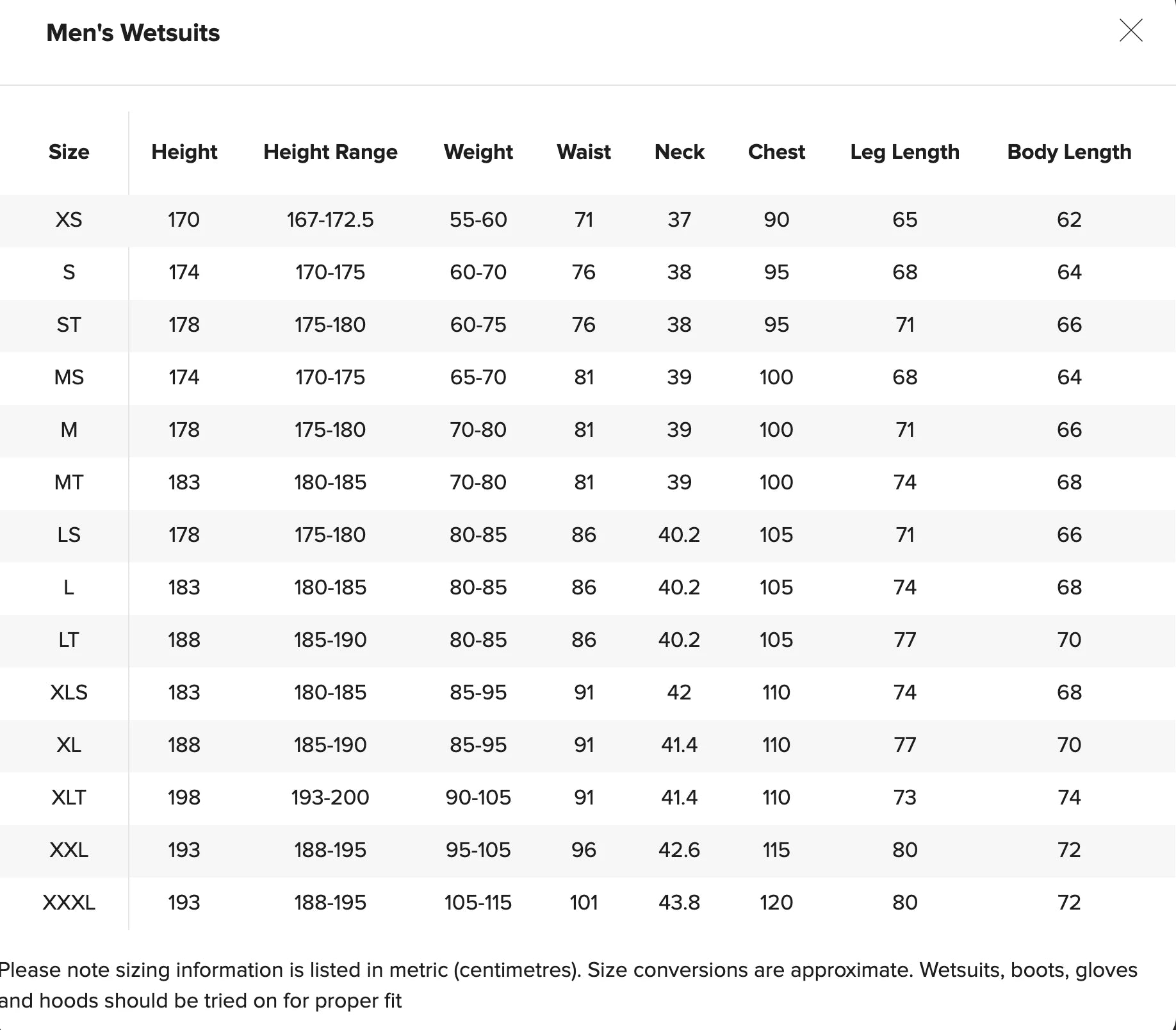Image resolution: width=1176 pixels, height=1030 pixels.
Task: Select the Weight column header
Action: (478, 152)
